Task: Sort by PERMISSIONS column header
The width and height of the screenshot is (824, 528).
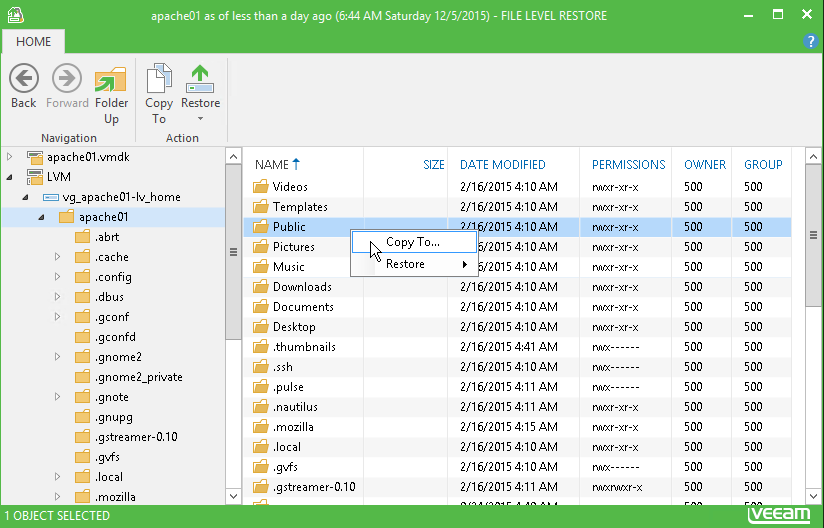Action: [x=629, y=164]
